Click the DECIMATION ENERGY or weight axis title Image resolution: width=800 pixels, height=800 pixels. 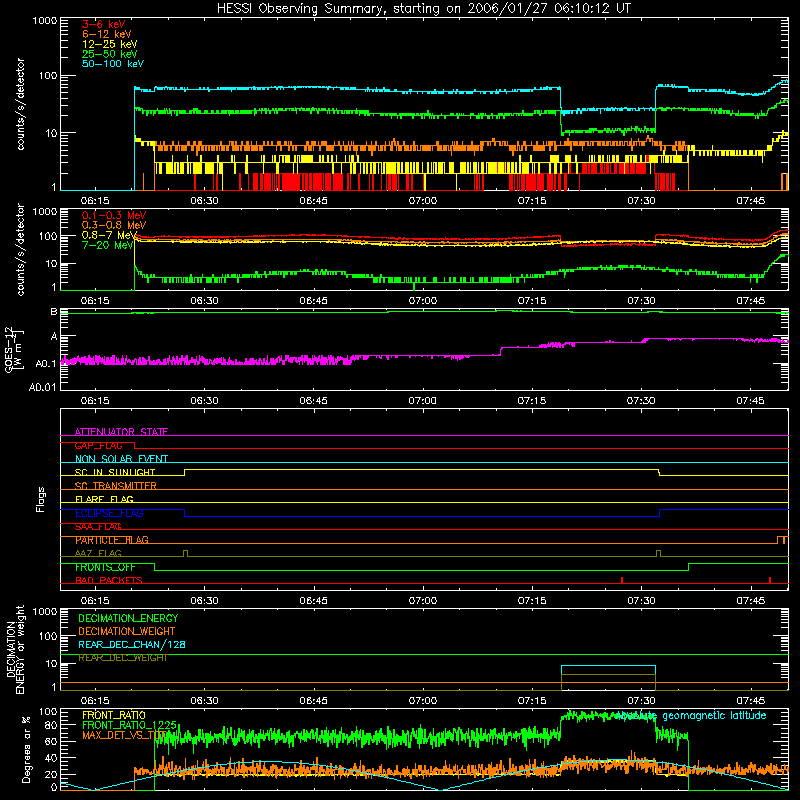click(15, 649)
